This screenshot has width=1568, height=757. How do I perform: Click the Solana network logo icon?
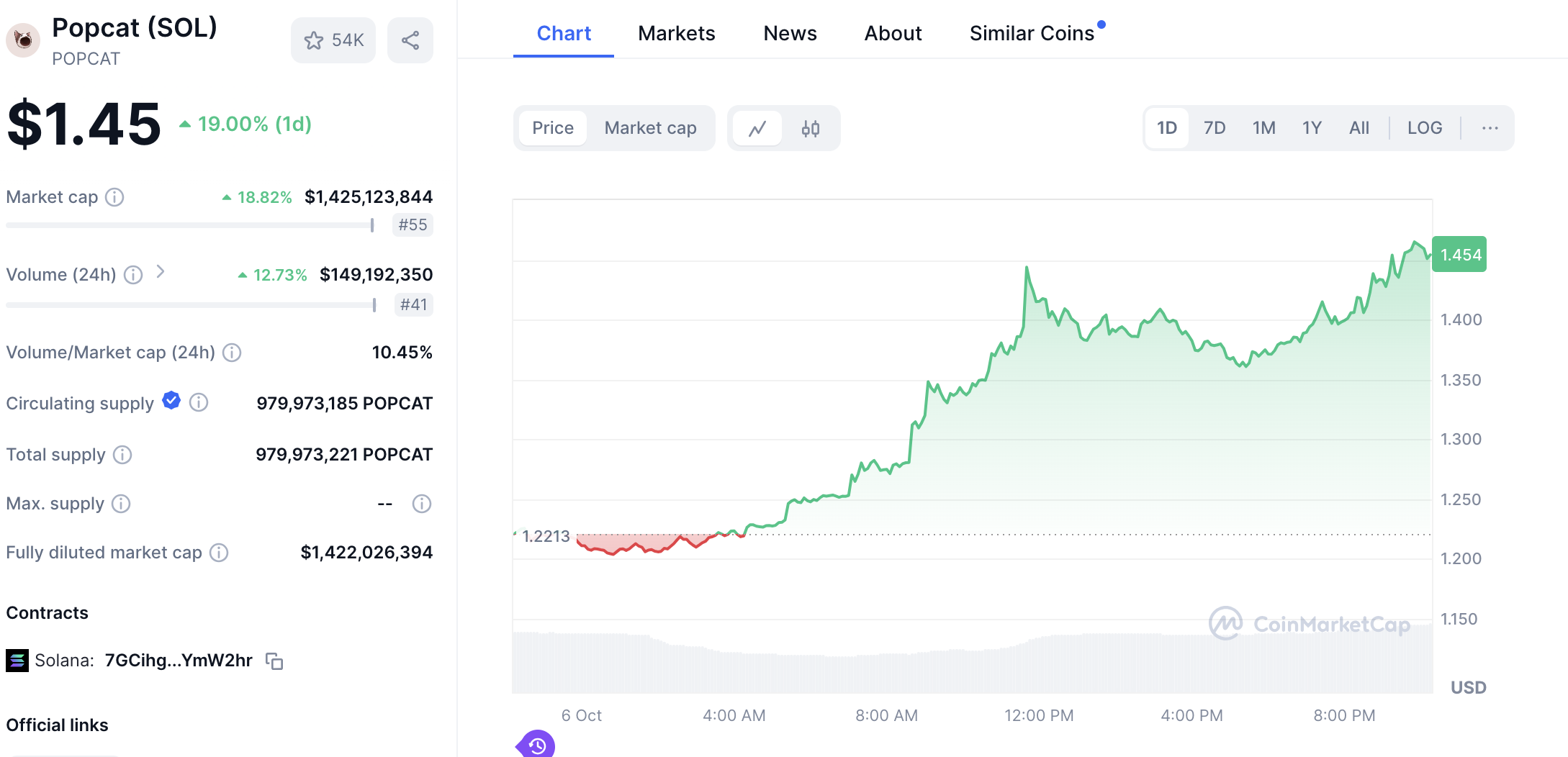[x=17, y=661]
